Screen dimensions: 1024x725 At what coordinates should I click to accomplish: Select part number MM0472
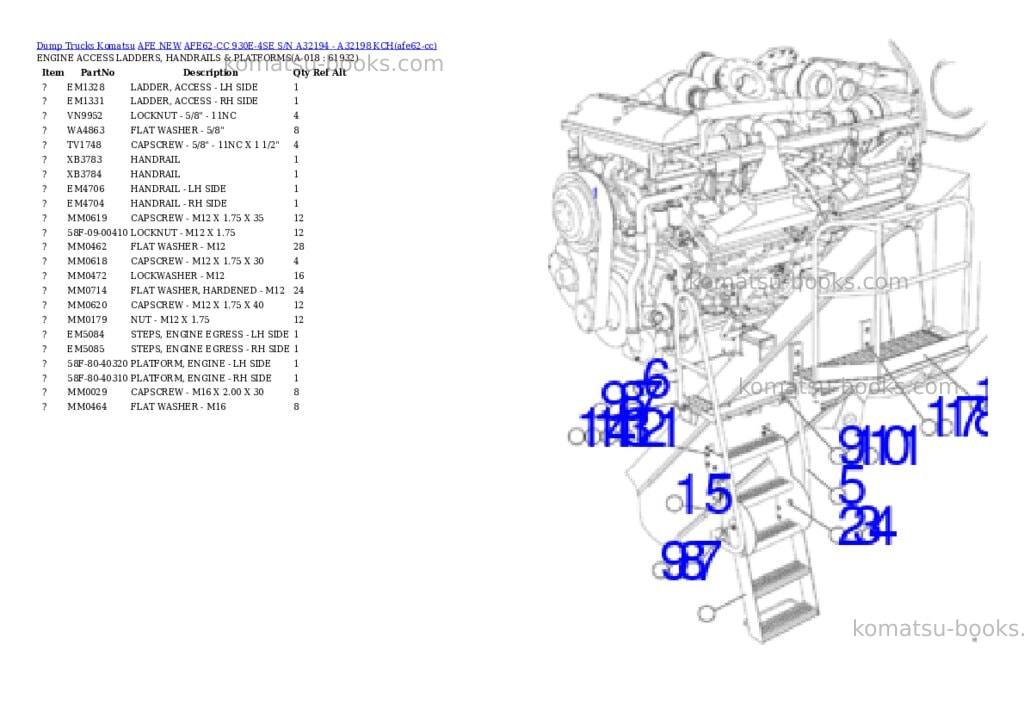87,276
